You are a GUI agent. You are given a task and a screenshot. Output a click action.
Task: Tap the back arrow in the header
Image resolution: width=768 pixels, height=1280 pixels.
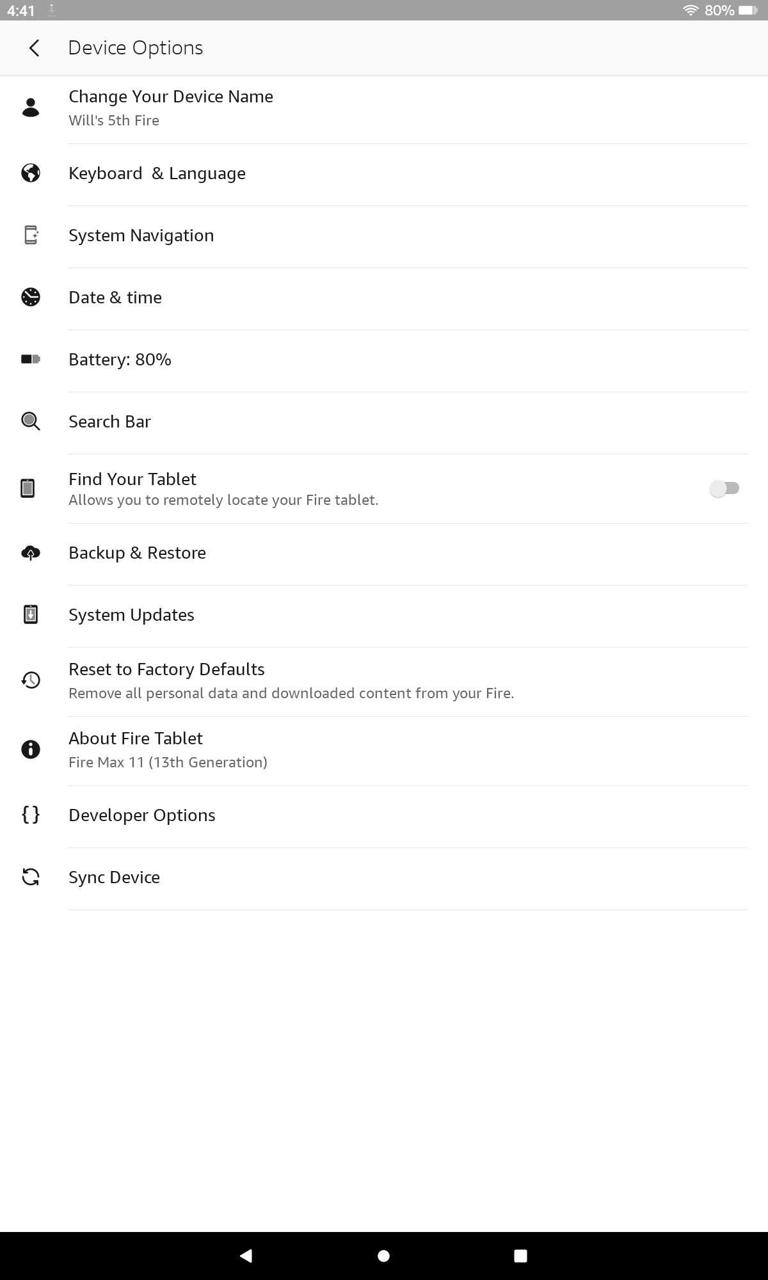coord(34,47)
